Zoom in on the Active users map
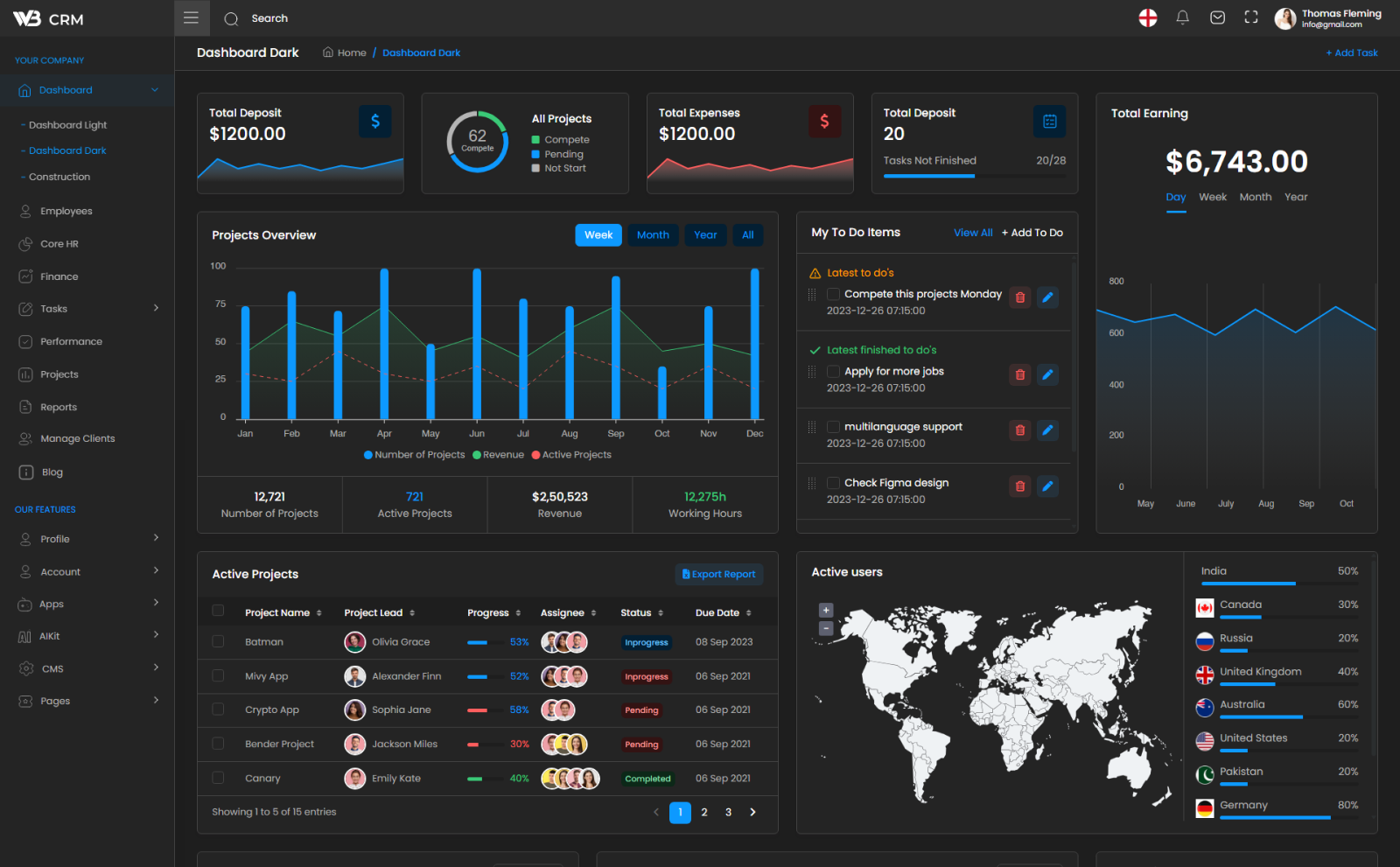Image resolution: width=1400 pixels, height=867 pixels. [825, 610]
